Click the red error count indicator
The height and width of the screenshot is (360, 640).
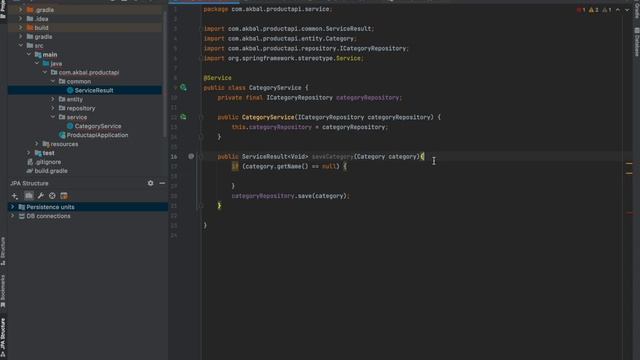click(581, 10)
